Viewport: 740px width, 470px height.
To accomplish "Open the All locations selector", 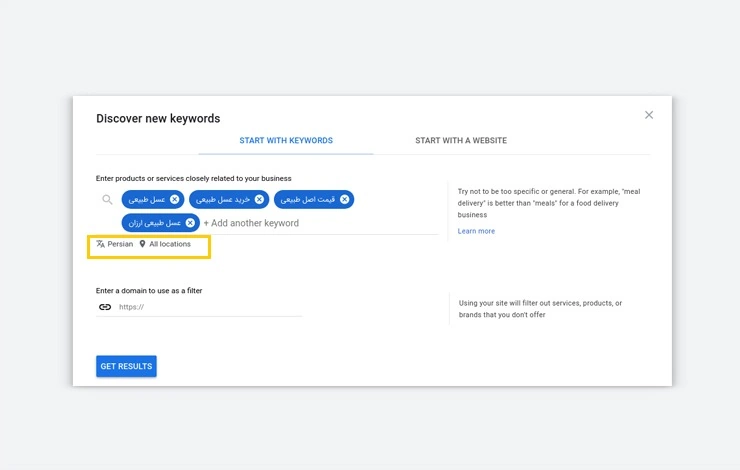I will click(x=170, y=244).
